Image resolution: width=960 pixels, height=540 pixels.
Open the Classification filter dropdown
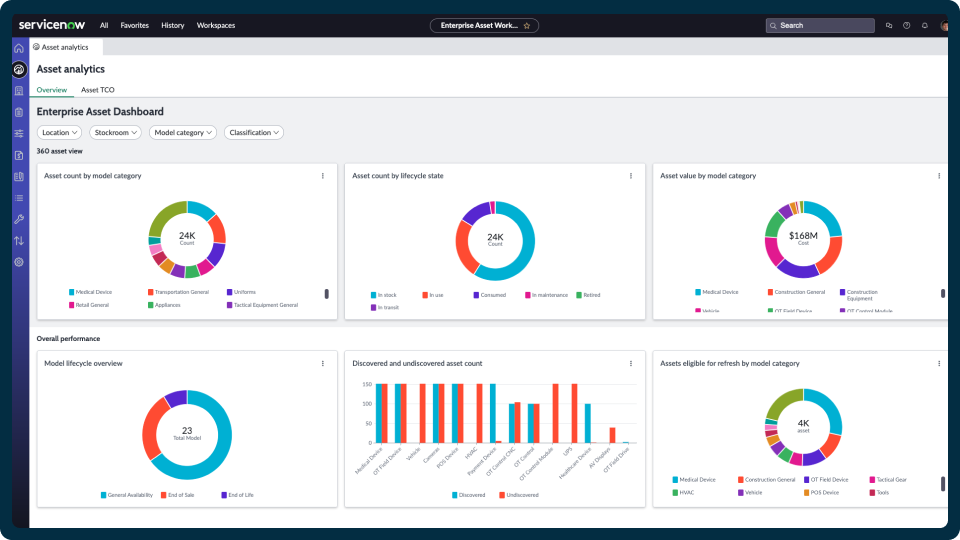tap(253, 132)
